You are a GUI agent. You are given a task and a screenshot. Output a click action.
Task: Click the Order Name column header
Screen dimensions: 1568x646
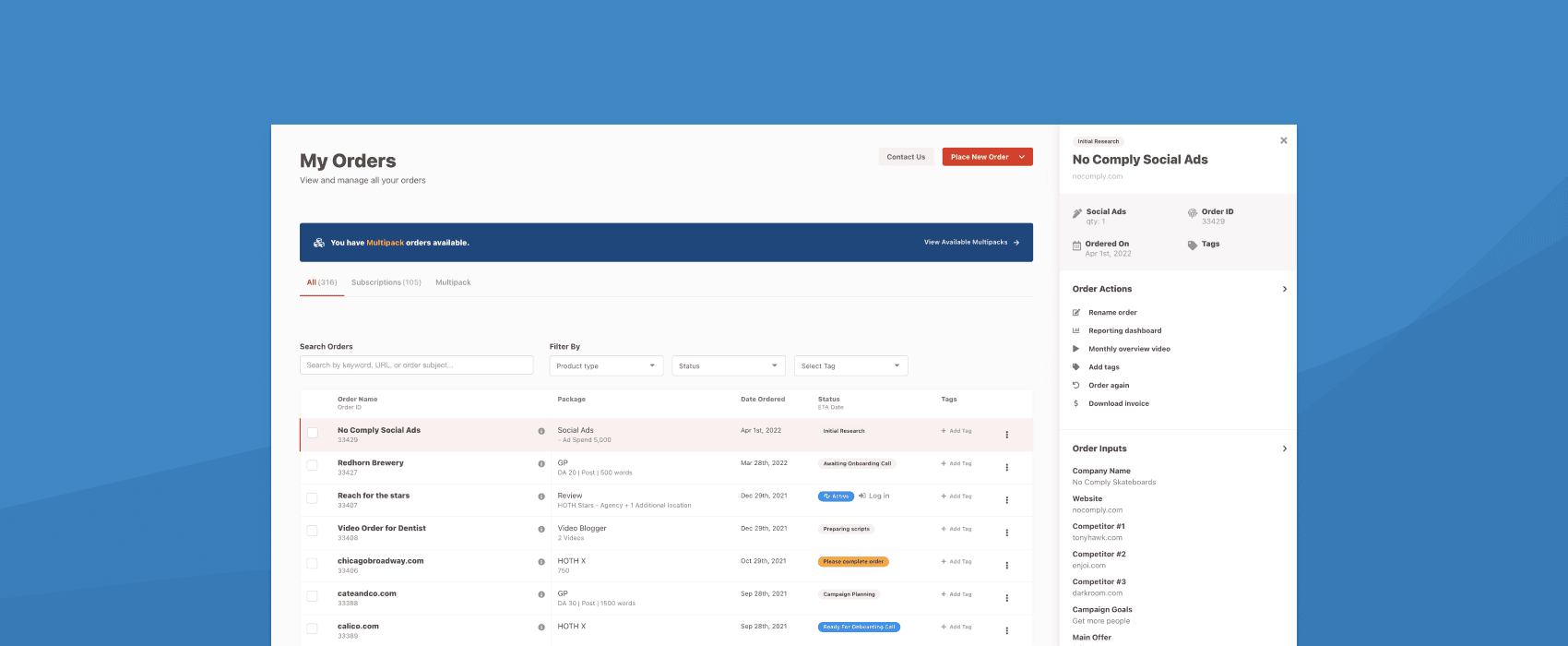357,400
